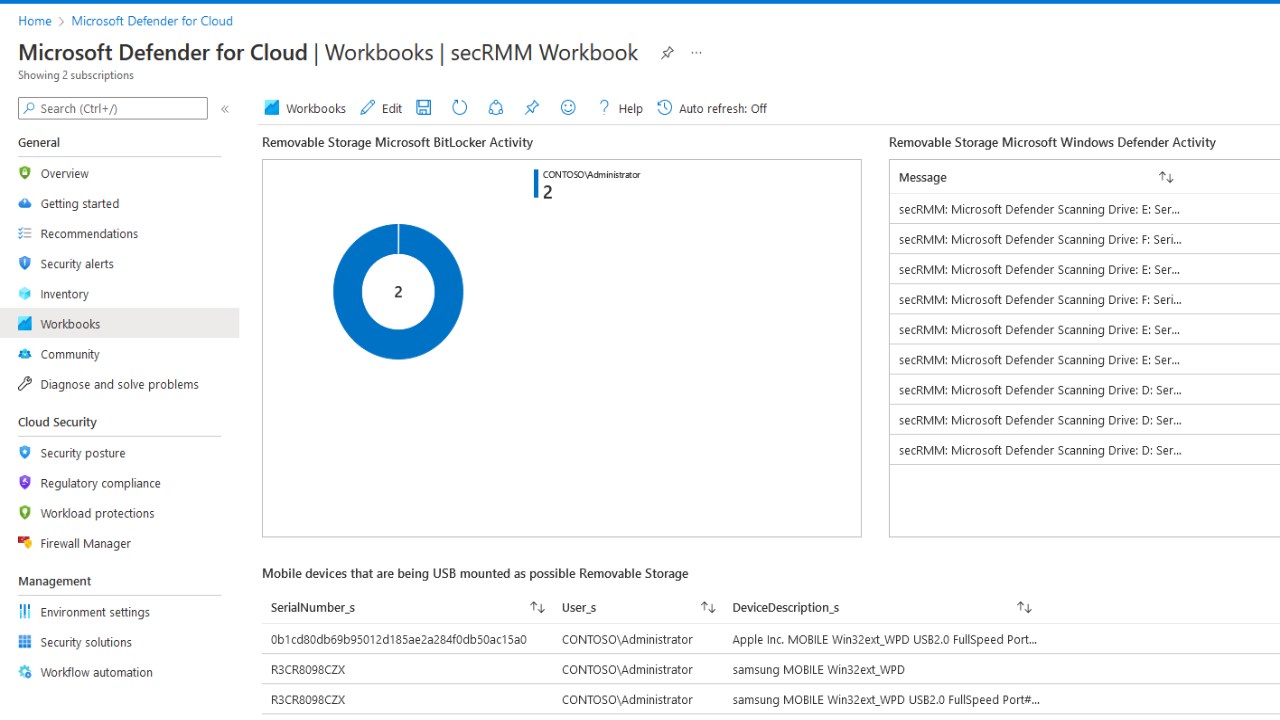Viewport: 1280px width, 720px height.
Task: Click the Edit pencil button
Action: [381, 108]
